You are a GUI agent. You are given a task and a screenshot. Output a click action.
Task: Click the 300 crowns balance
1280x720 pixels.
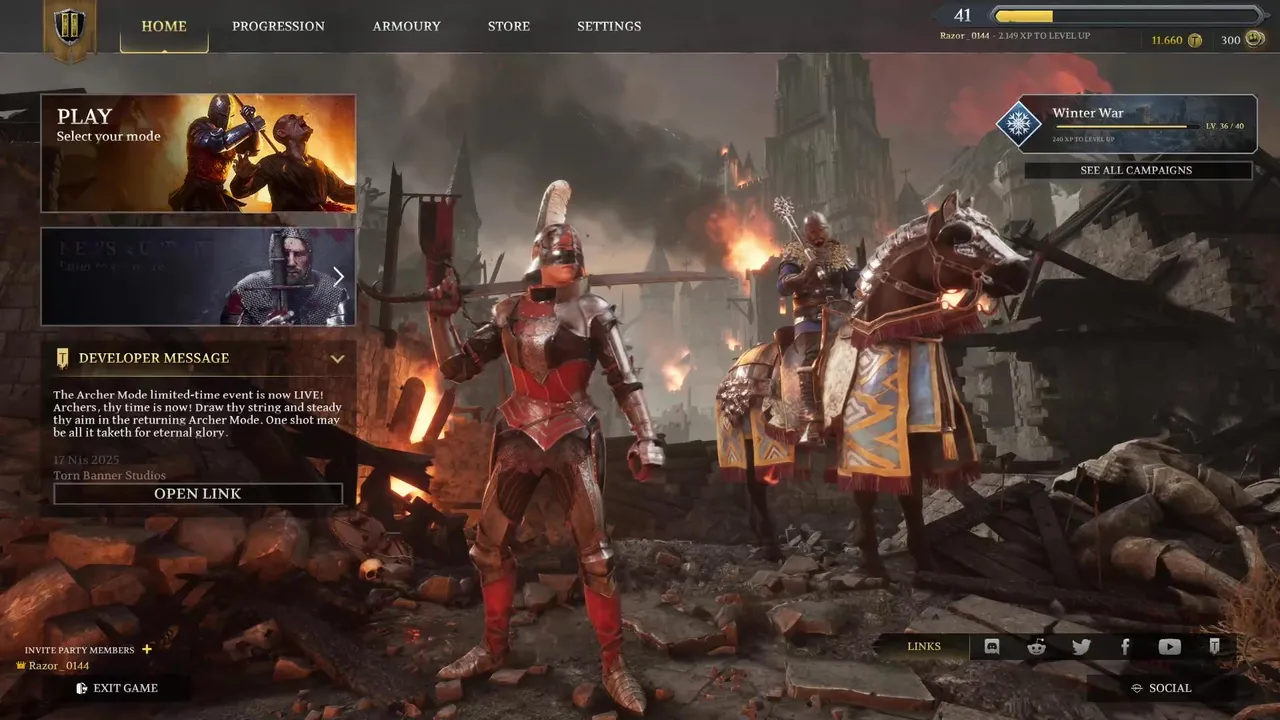coord(1230,41)
